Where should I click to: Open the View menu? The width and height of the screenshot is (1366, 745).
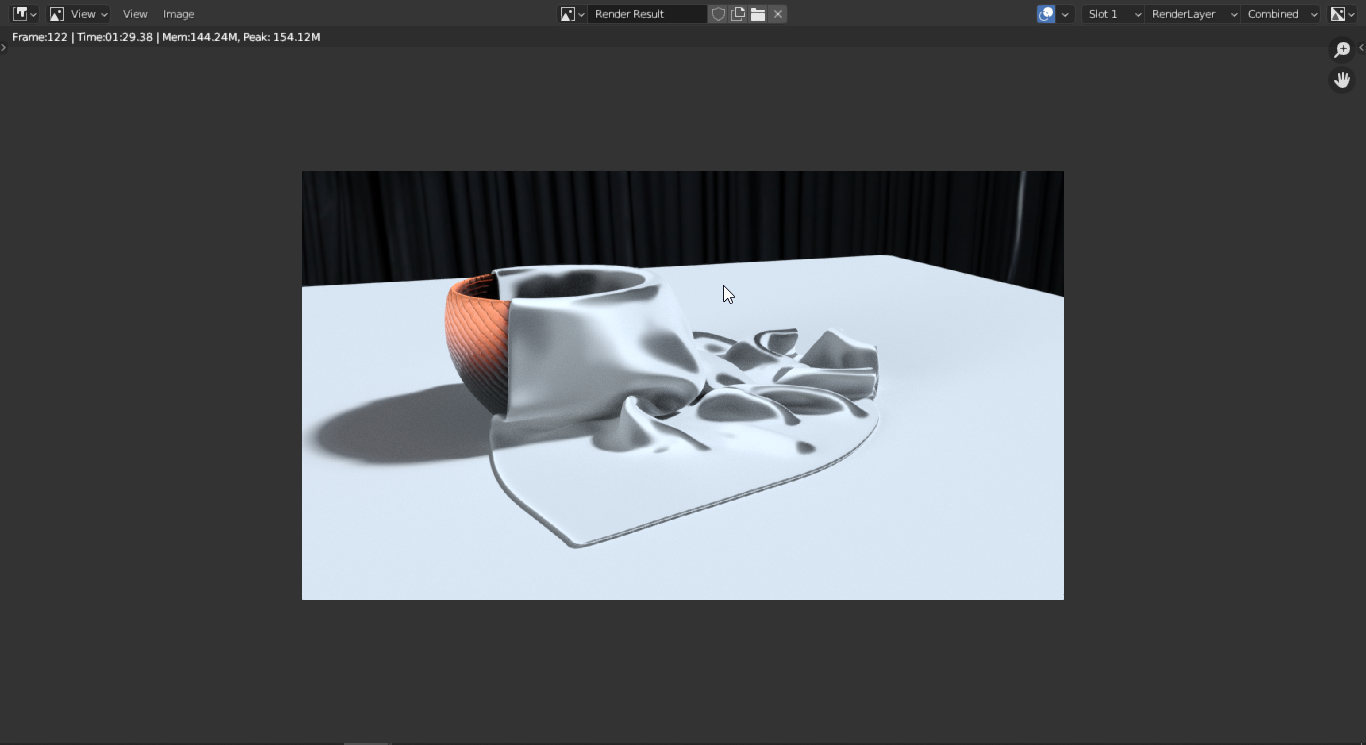[x=135, y=14]
